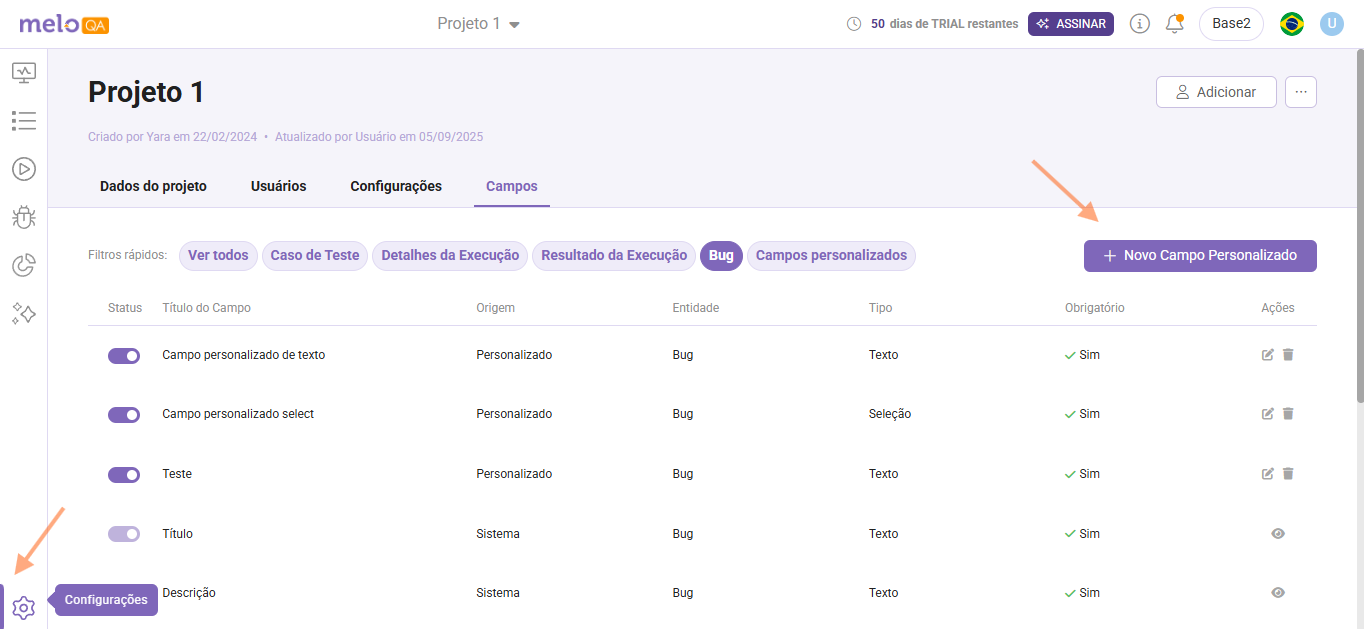Open the bugs icon in sidebar
Screen dimensions: 1364x629
[23, 217]
